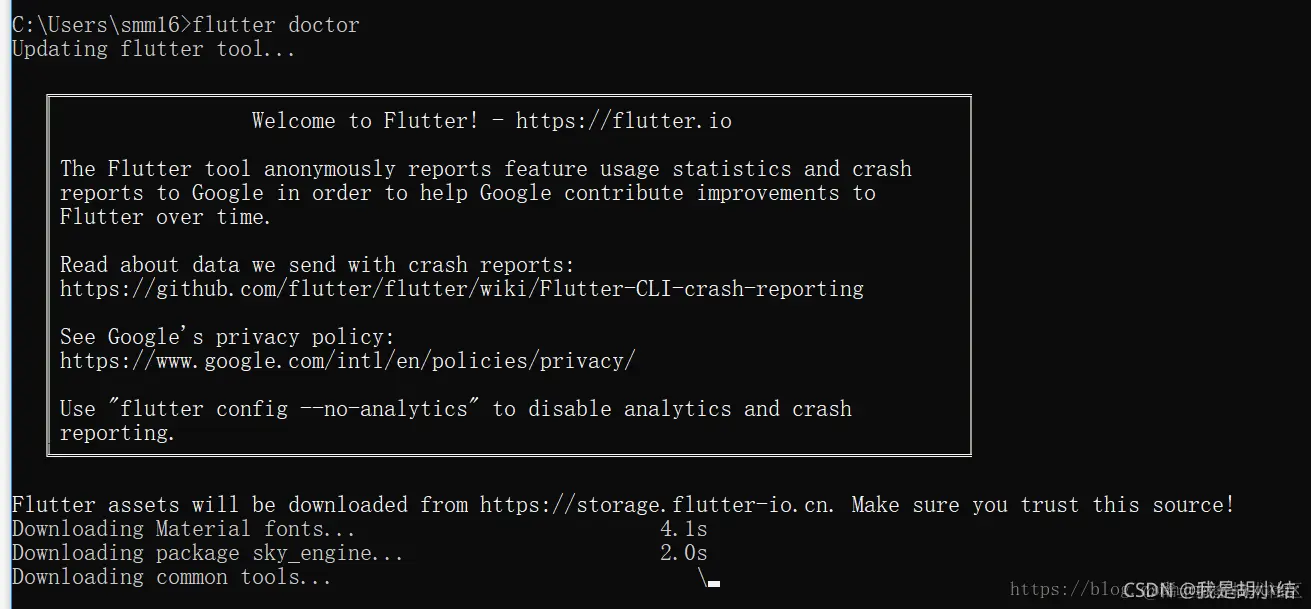The image size is (1311, 609).
Task: Click the https://flutter.io welcome link
Action: 624,121
